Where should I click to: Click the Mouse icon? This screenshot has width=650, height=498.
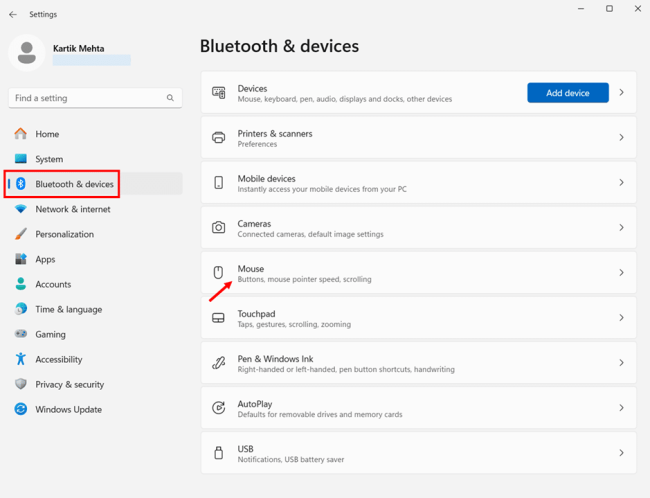coord(218,272)
